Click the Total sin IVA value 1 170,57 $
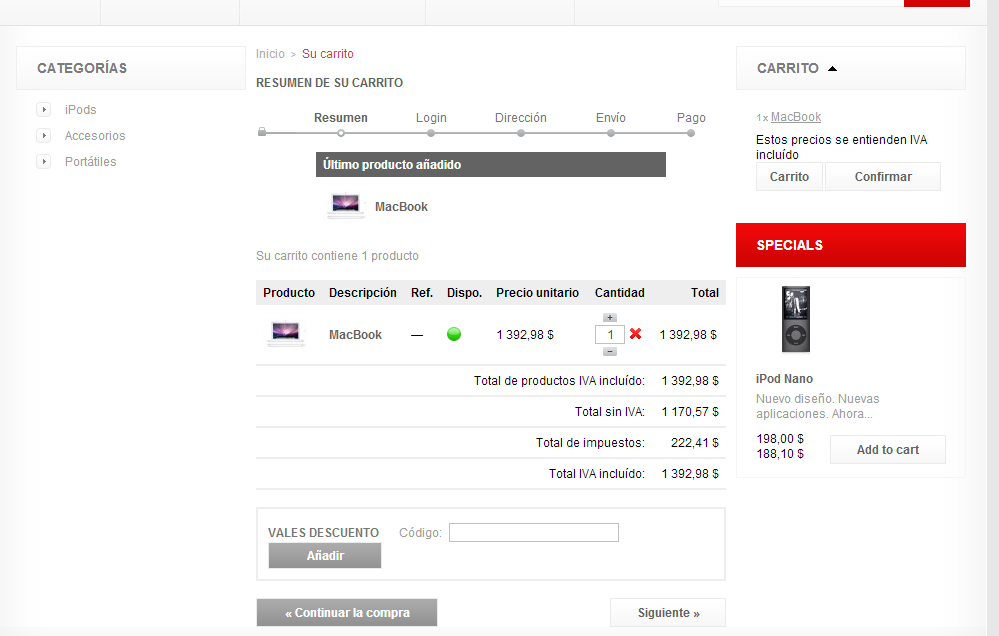Image resolution: width=999 pixels, height=636 pixels. tap(690, 412)
